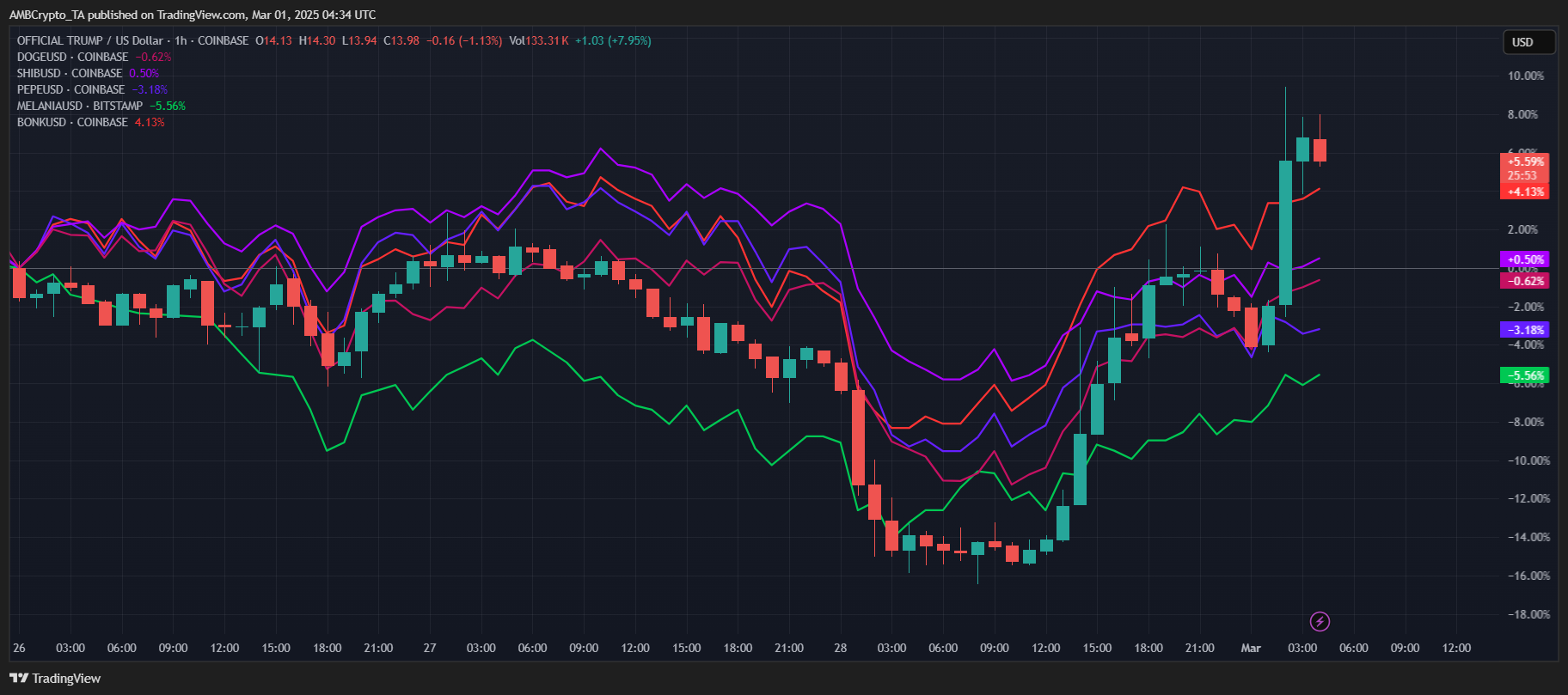Click the pink -0.62% axis label
This screenshot has height=695, width=1568.
coord(1525,281)
